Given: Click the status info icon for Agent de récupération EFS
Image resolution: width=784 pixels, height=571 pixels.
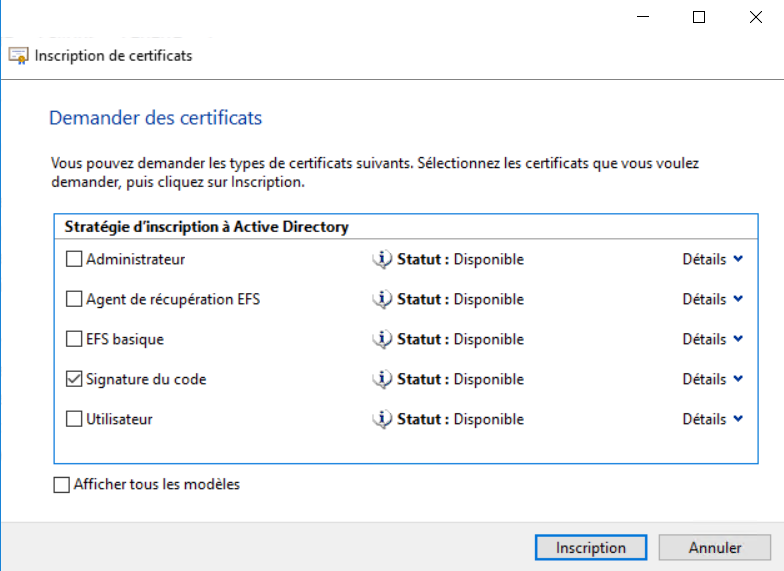Looking at the screenshot, I should [381, 299].
